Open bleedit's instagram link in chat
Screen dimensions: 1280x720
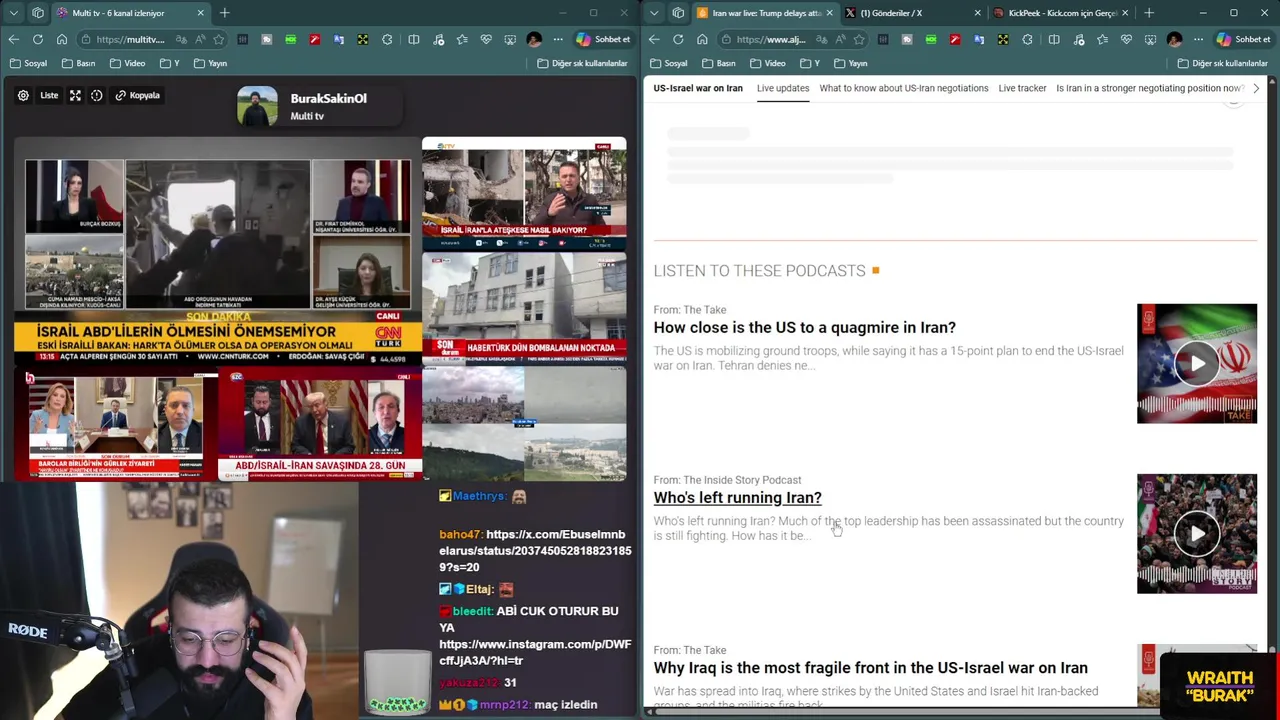pyautogui.click(x=535, y=652)
